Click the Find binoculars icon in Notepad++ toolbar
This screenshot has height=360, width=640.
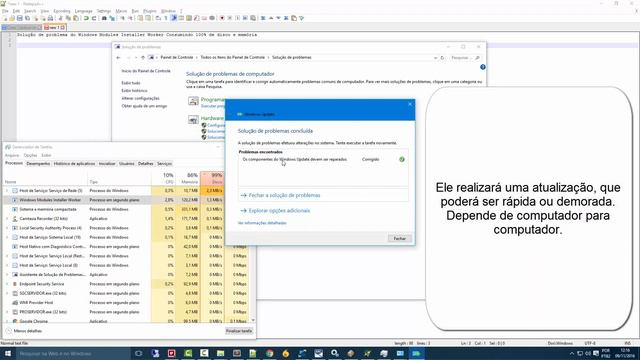click(104, 18)
